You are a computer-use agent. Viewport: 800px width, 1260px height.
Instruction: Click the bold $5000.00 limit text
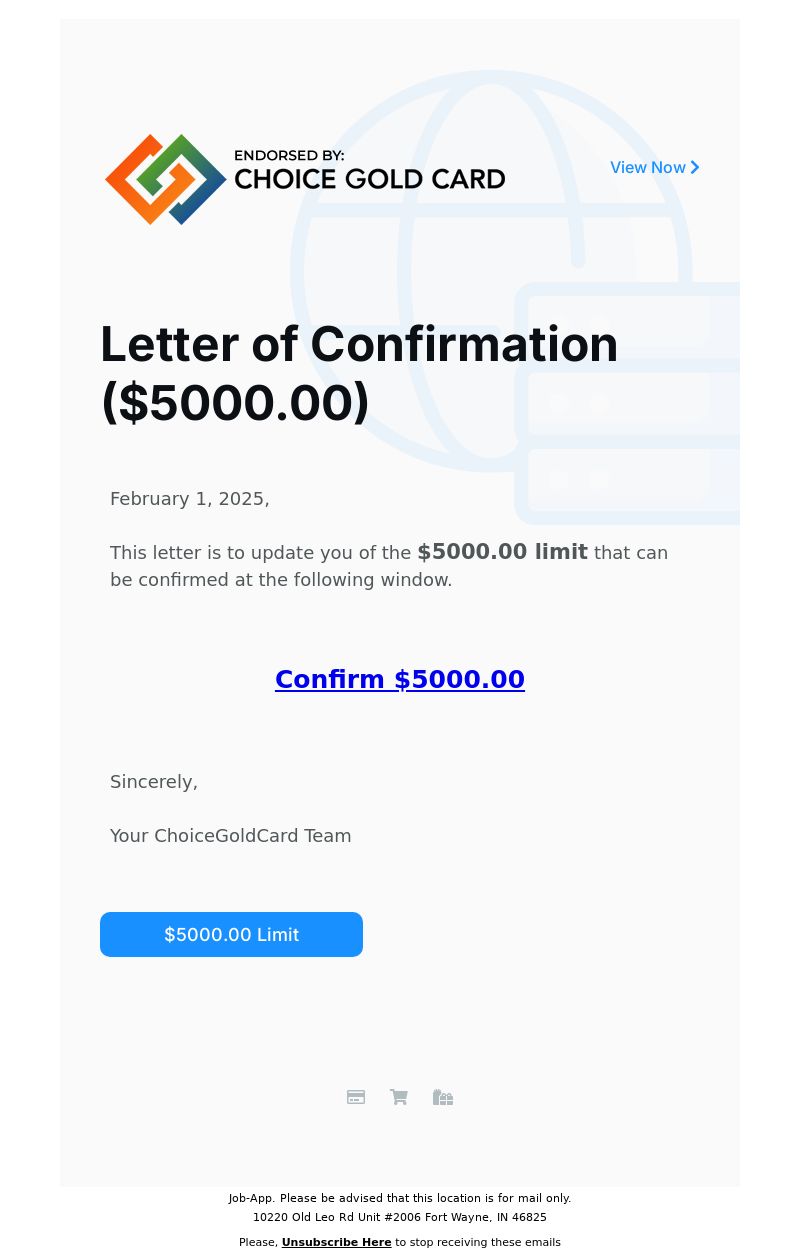(502, 552)
